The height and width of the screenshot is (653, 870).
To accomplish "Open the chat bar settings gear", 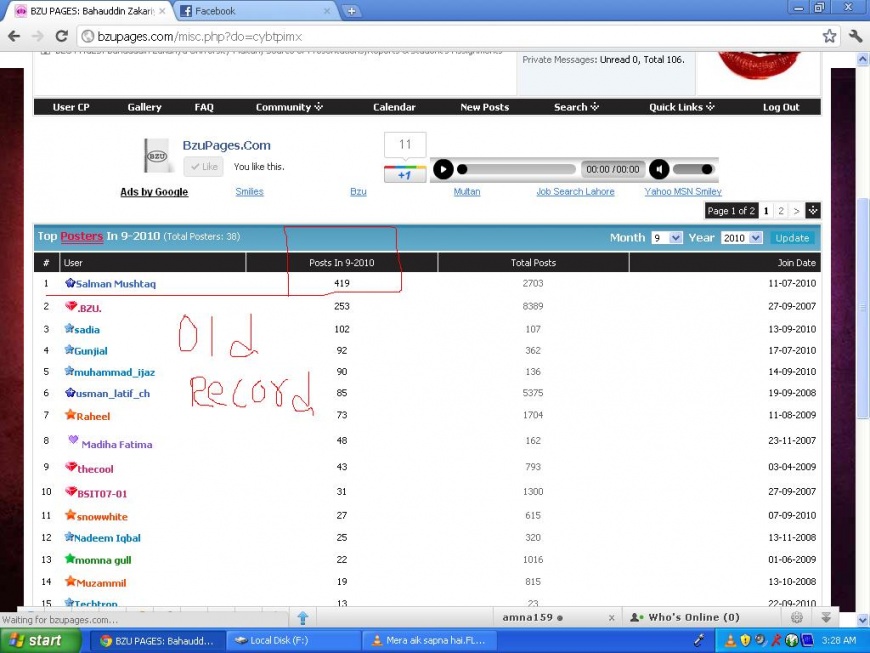I will point(796,618).
